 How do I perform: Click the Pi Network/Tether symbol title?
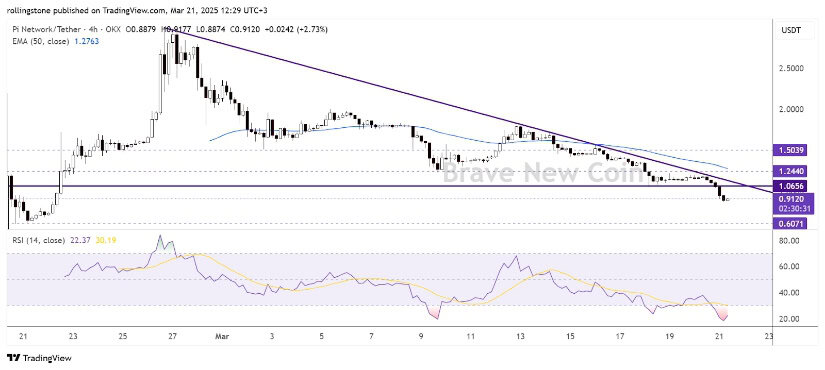46,29
